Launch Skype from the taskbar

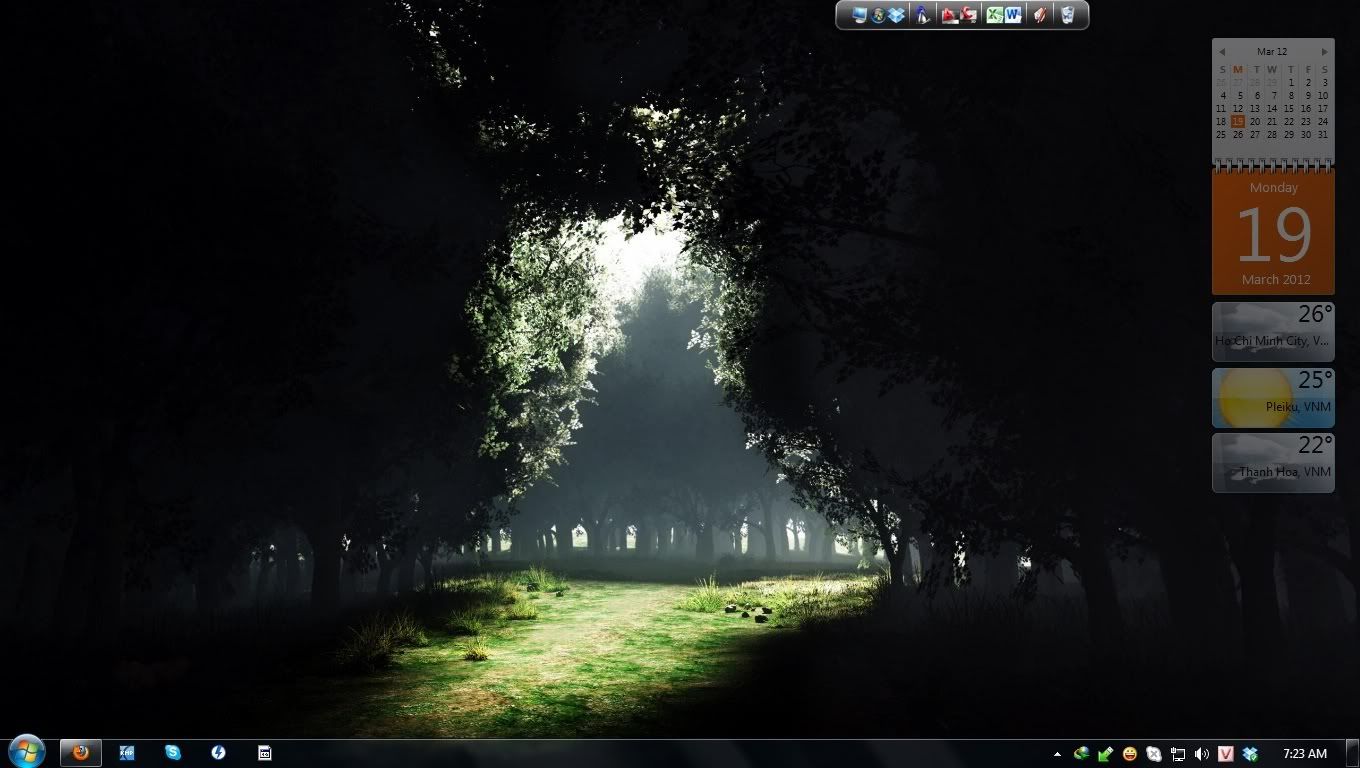[x=173, y=752]
